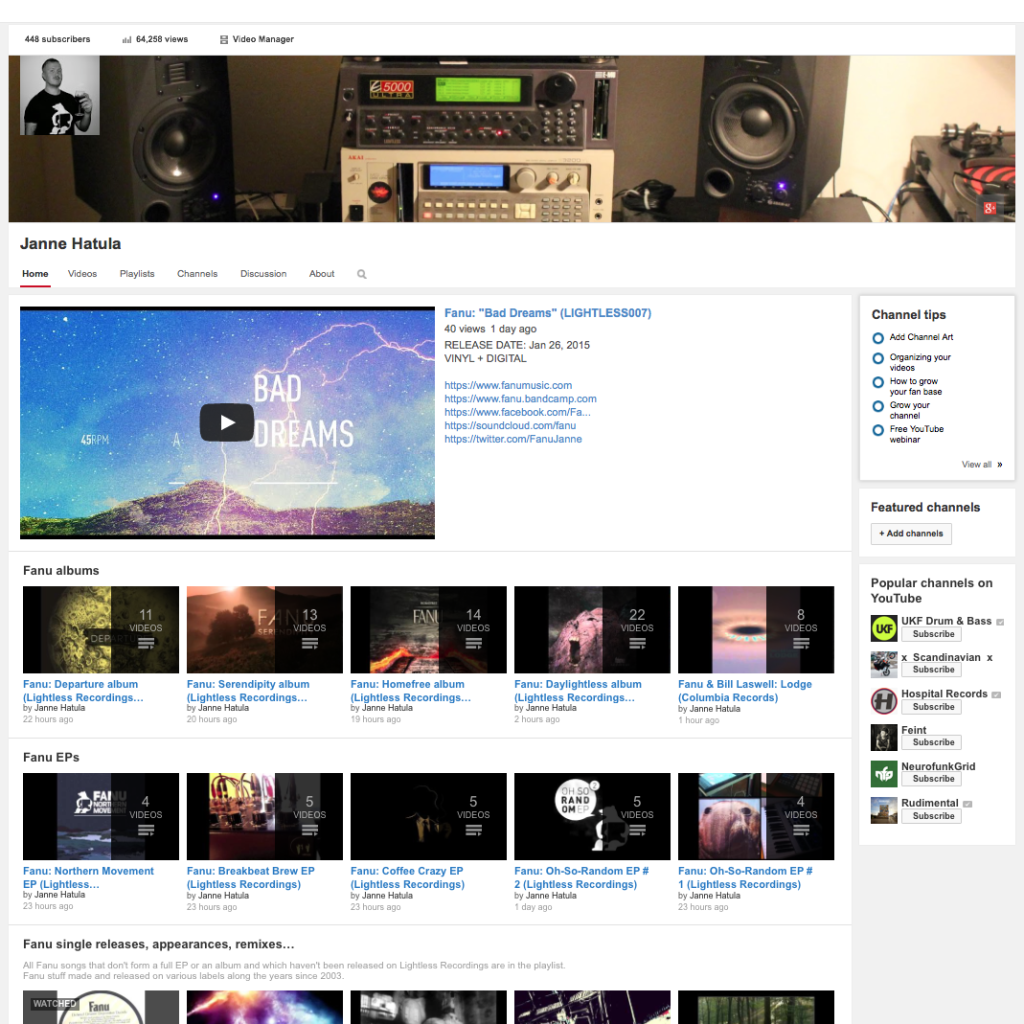This screenshot has width=1024, height=1024.
Task: Click the 448 subscribers count
Action: 57,39
